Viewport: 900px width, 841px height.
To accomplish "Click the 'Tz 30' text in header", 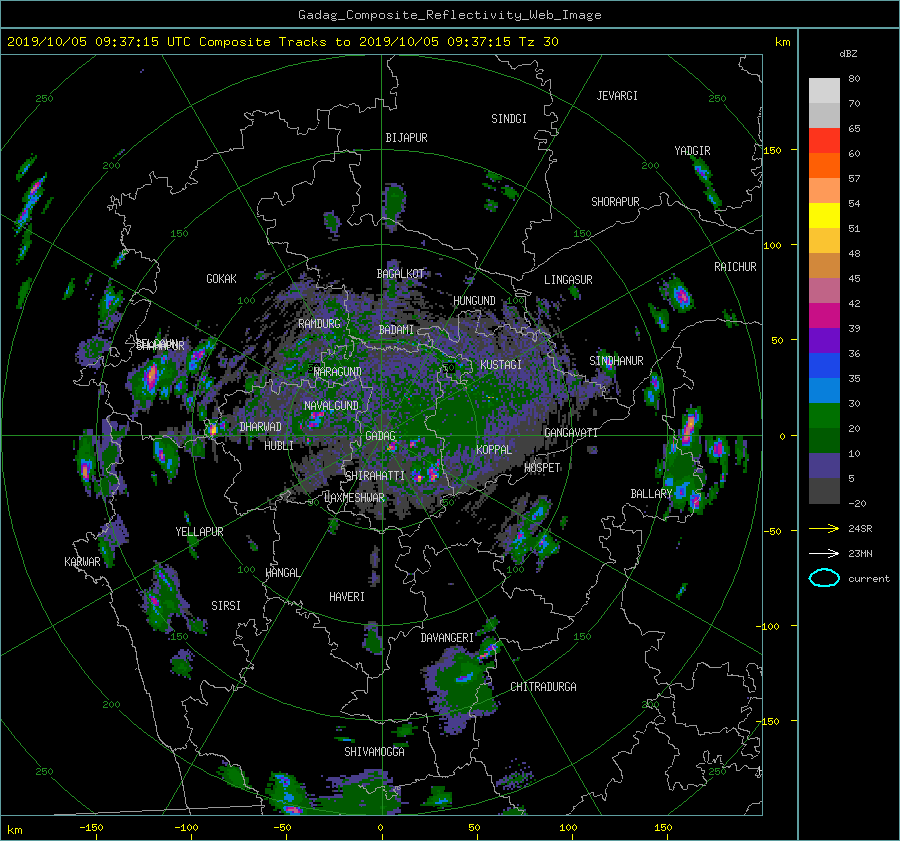I will (538, 42).
